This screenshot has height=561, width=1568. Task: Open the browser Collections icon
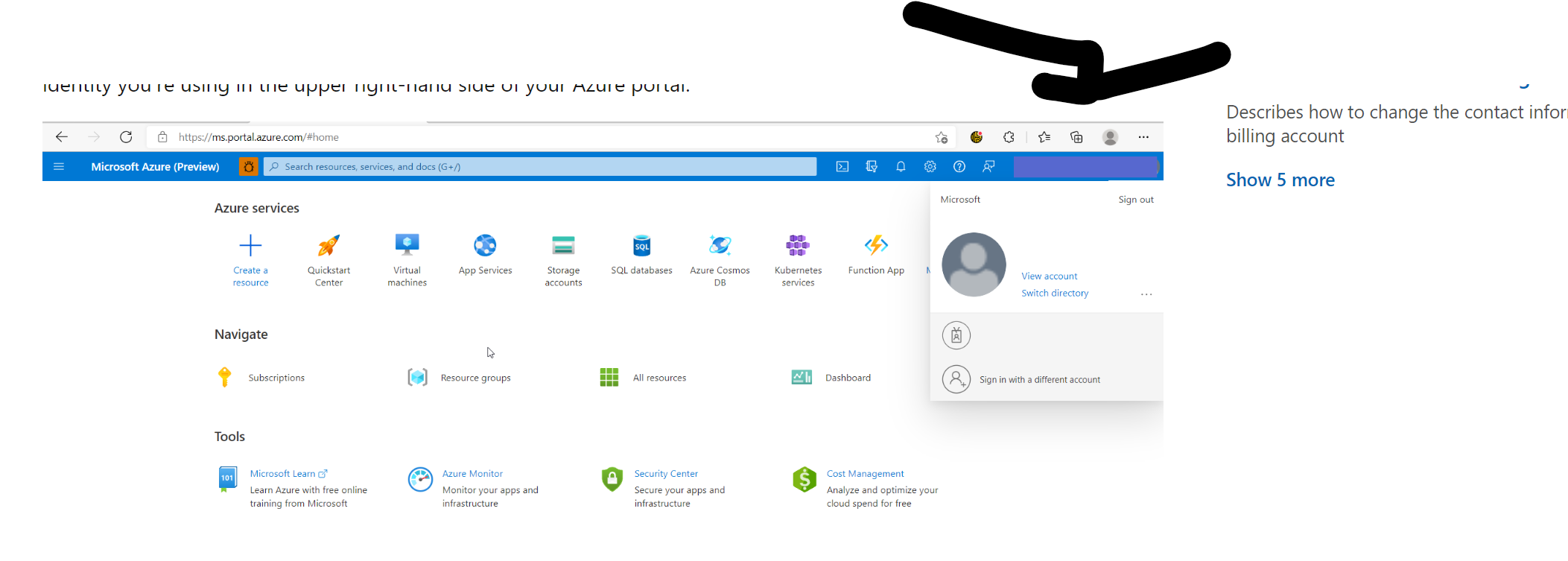point(1076,137)
